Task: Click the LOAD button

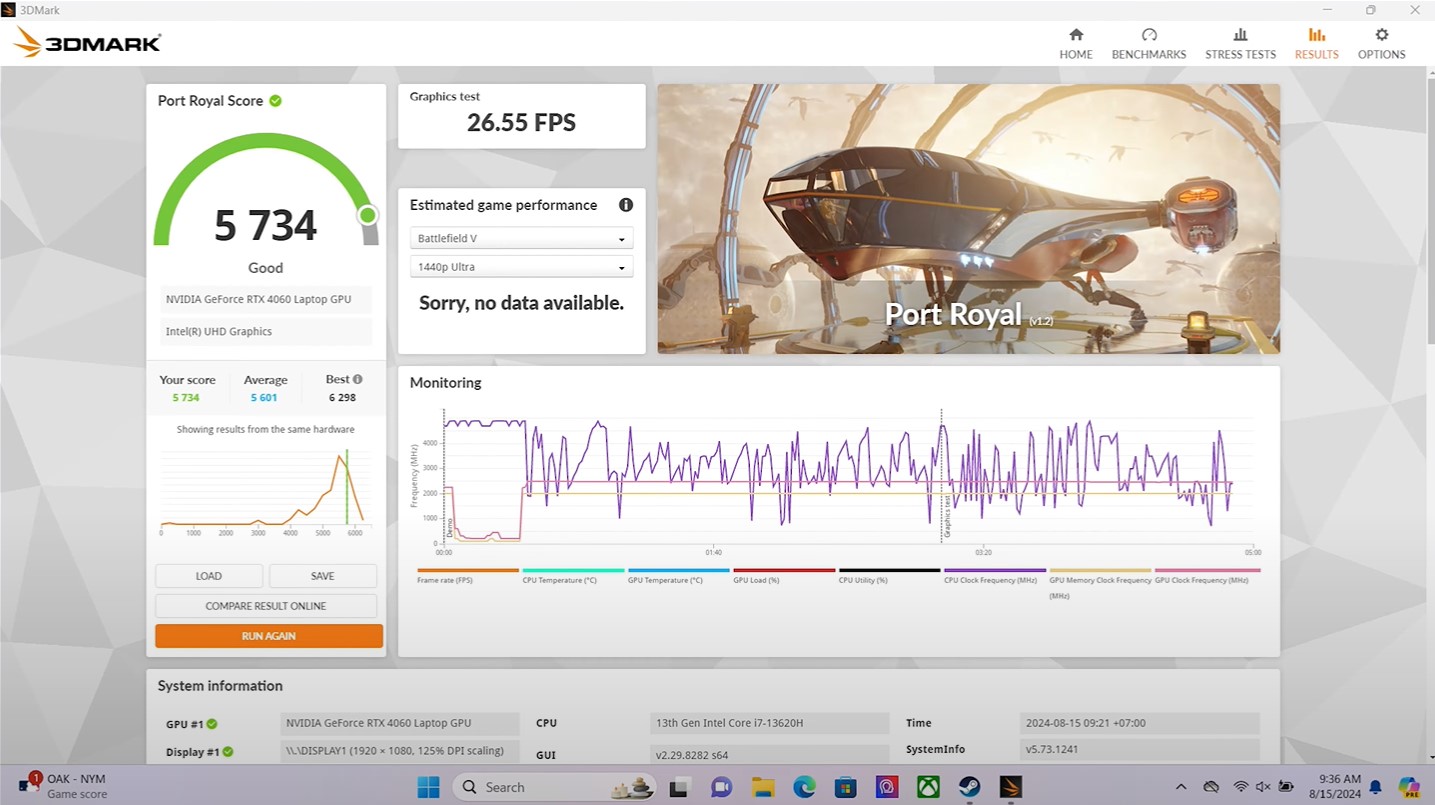Action: (x=209, y=576)
